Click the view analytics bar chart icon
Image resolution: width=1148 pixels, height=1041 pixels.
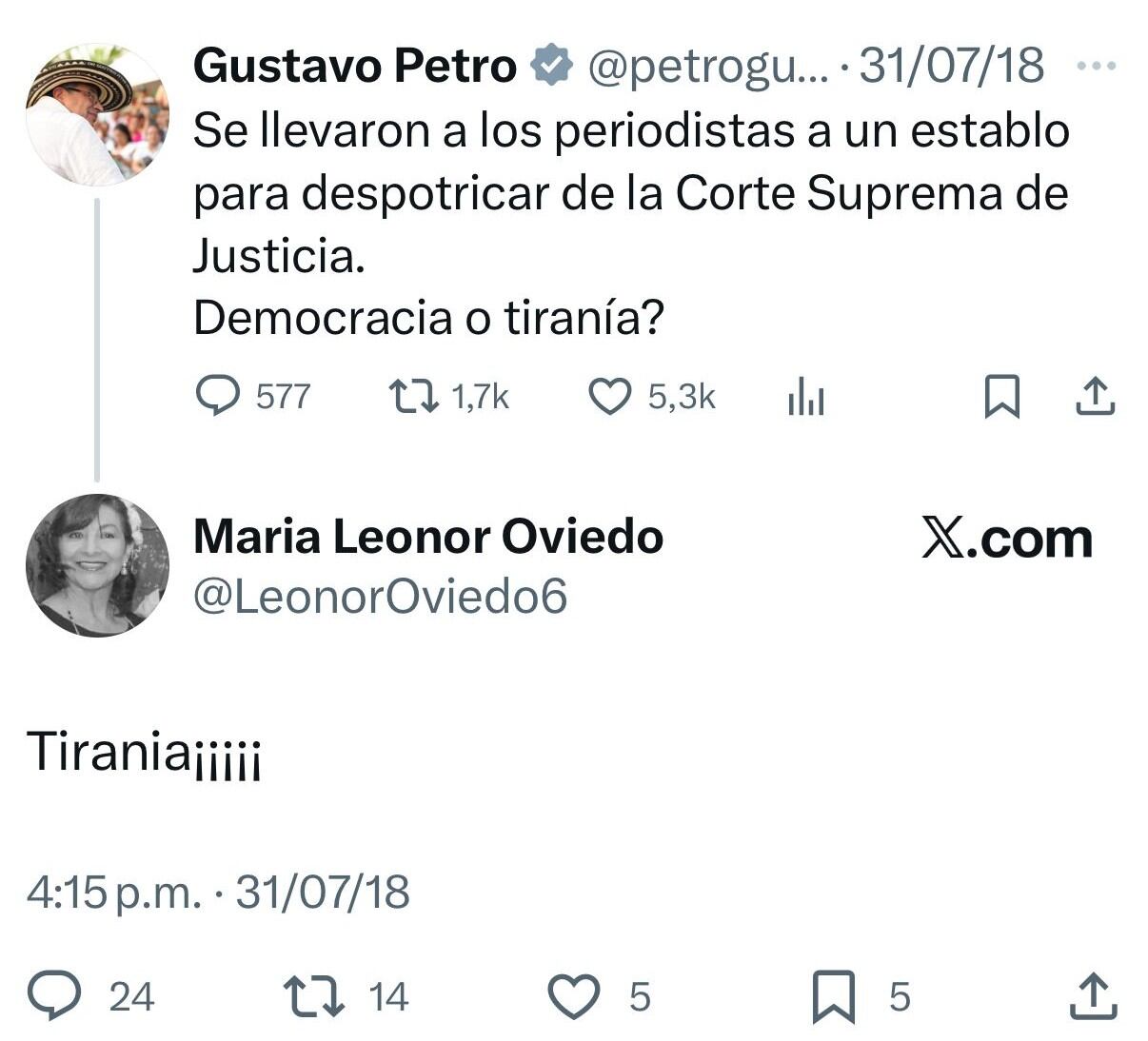(807, 396)
